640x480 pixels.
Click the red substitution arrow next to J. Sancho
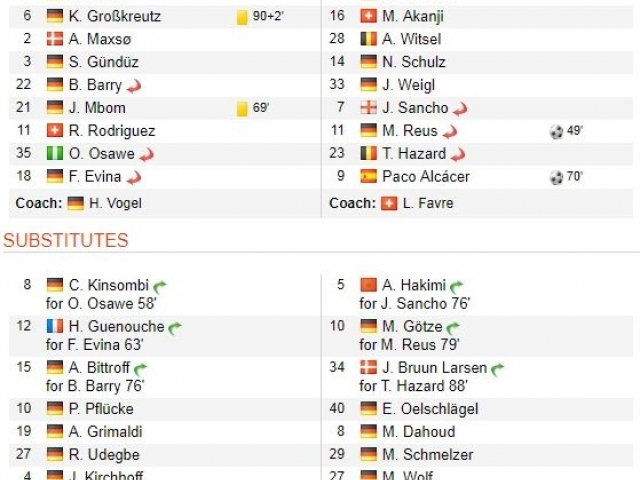click(x=460, y=109)
